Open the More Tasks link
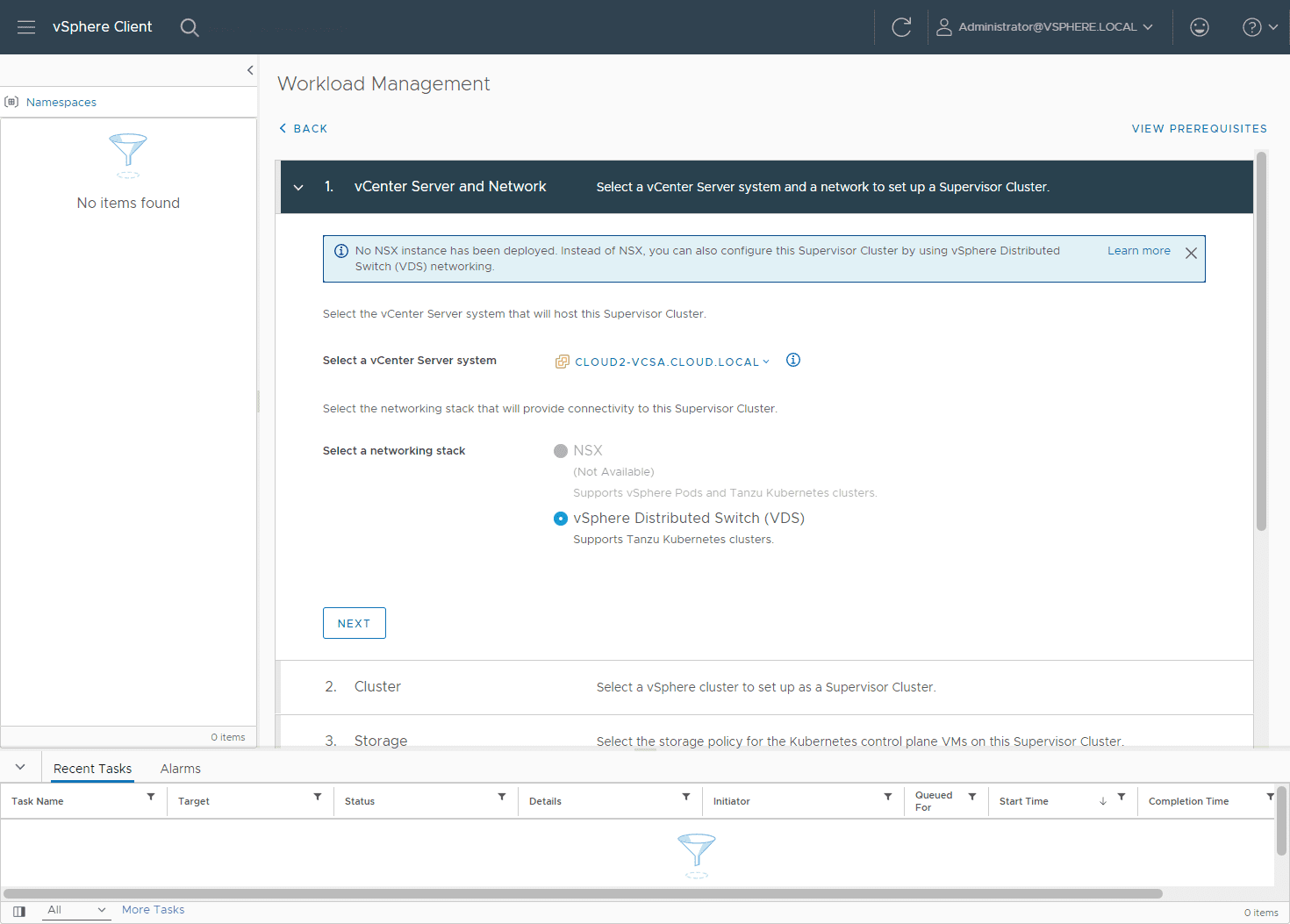The height and width of the screenshot is (924, 1290). pyautogui.click(x=154, y=910)
